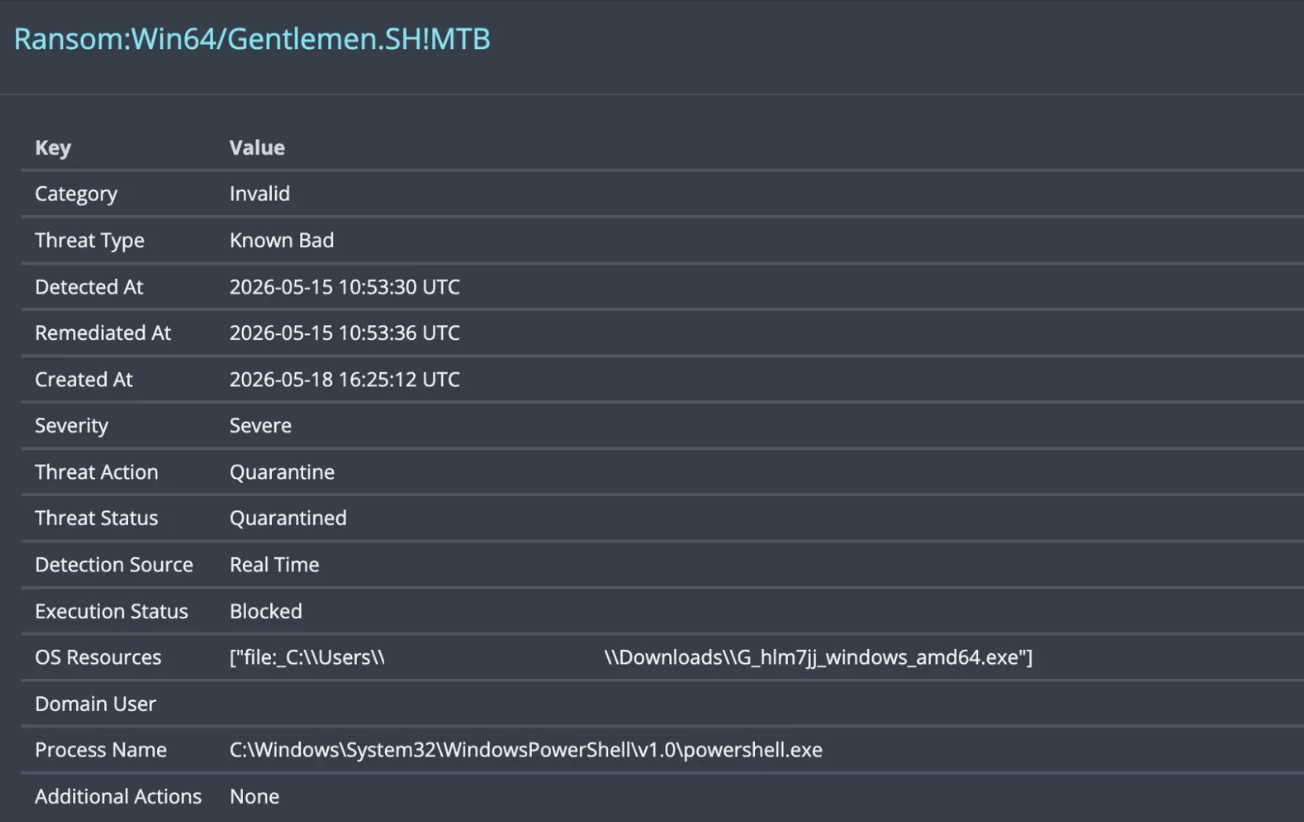Click the Ransom:Win64/Gentlemen.SH!MTB threat title
Viewport: 1304px width, 822px height.
[252, 39]
